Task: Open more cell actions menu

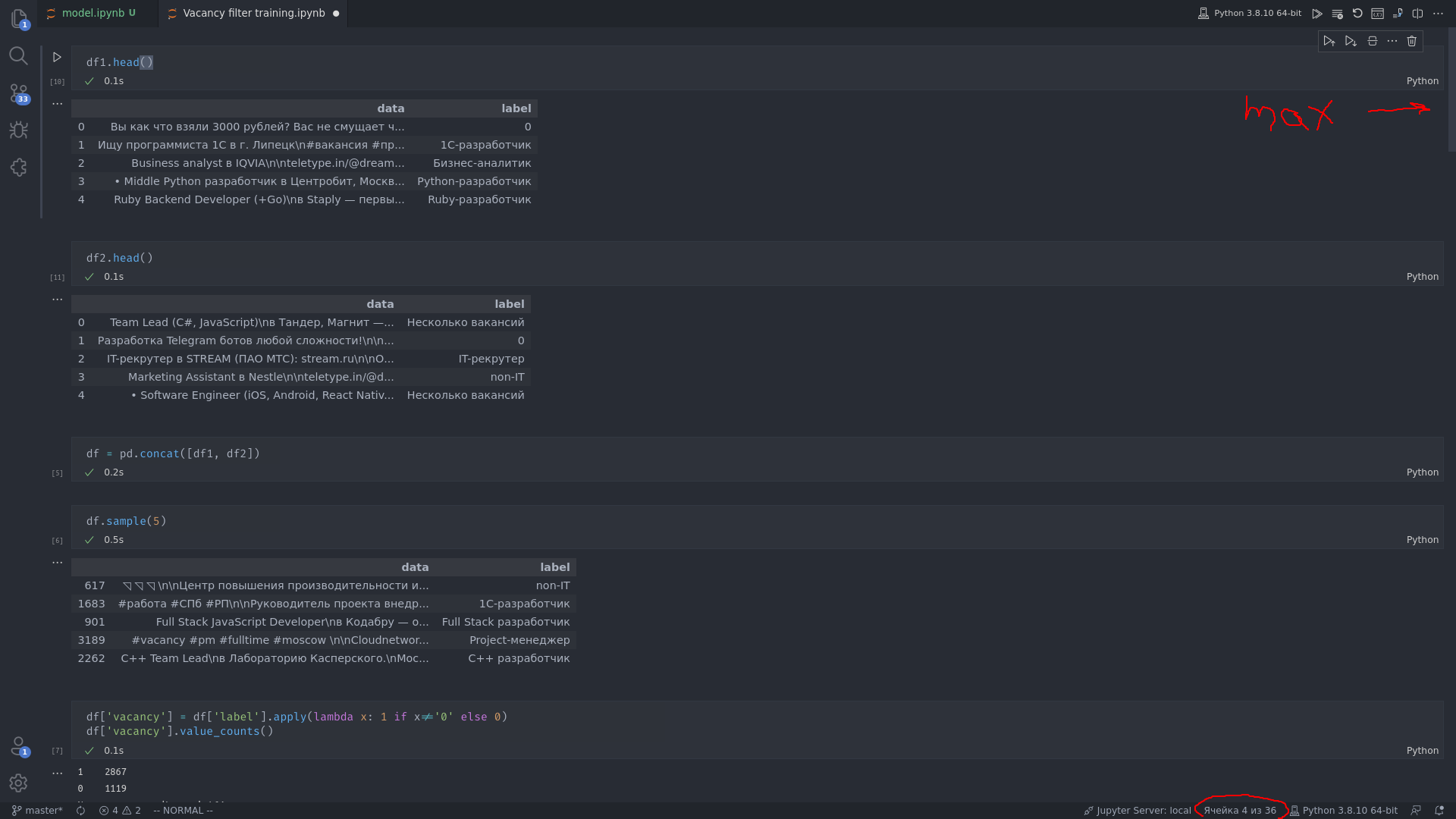Action: tap(1392, 41)
